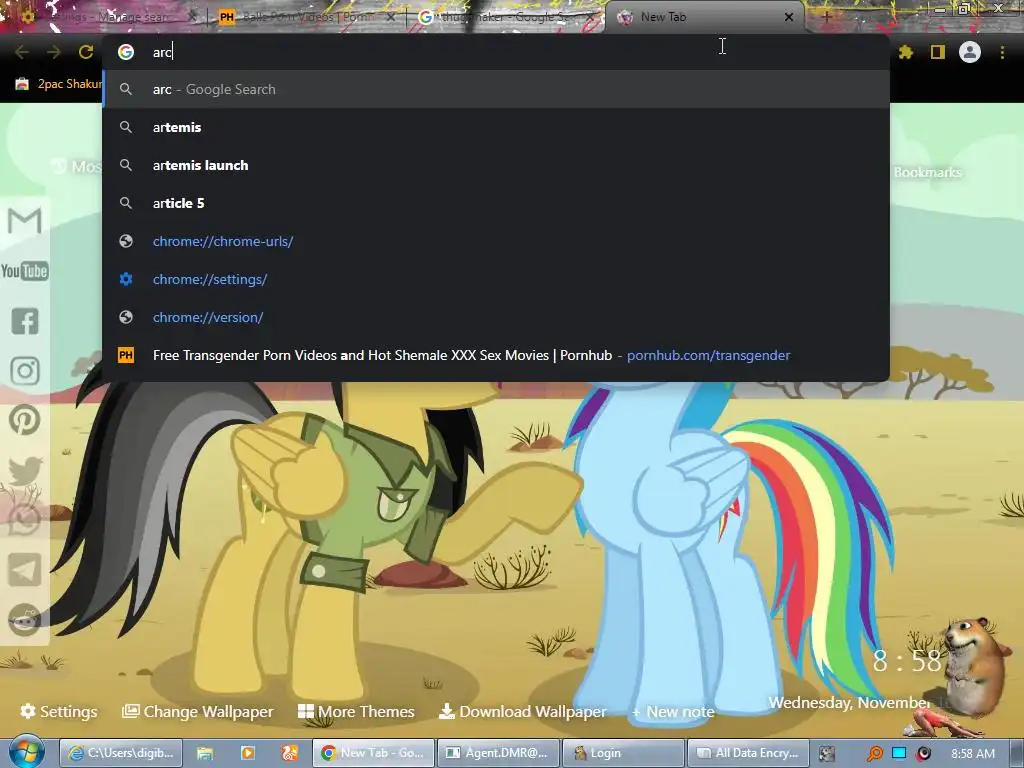Open the UC Browser taskbar icon
The image size is (1024, 768).
[x=290, y=753]
